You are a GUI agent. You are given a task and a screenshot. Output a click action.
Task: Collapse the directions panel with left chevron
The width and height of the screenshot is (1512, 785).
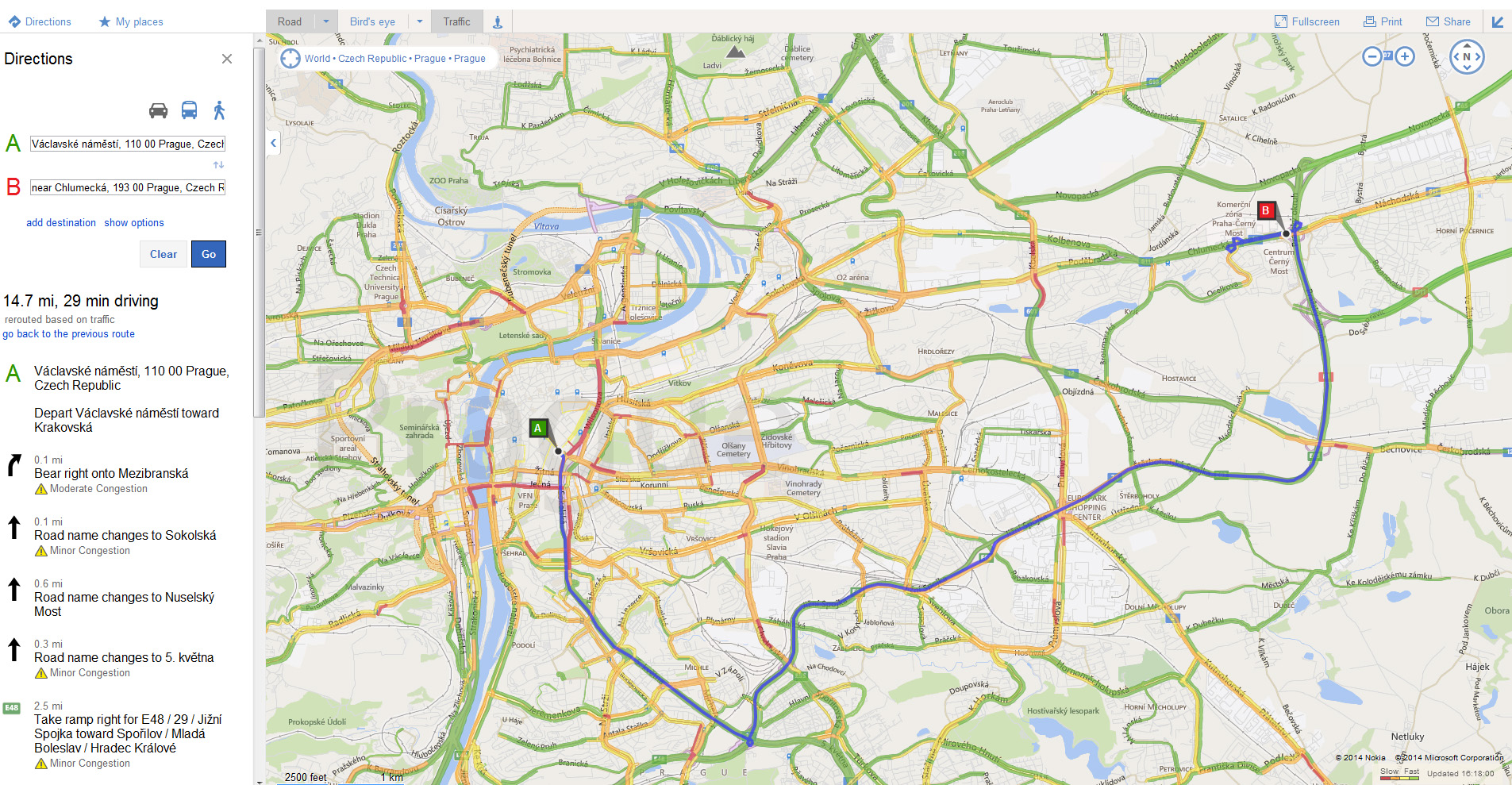(x=273, y=143)
